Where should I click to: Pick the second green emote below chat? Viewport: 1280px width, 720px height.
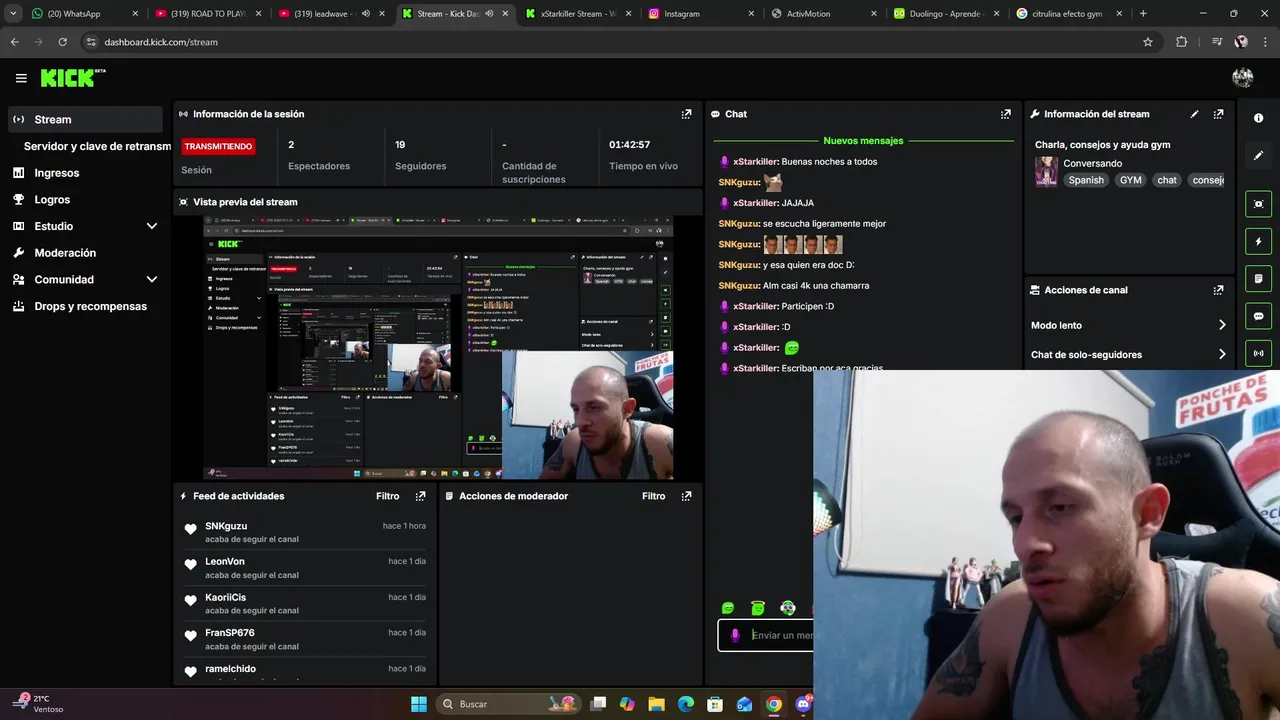tap(758, 608)
